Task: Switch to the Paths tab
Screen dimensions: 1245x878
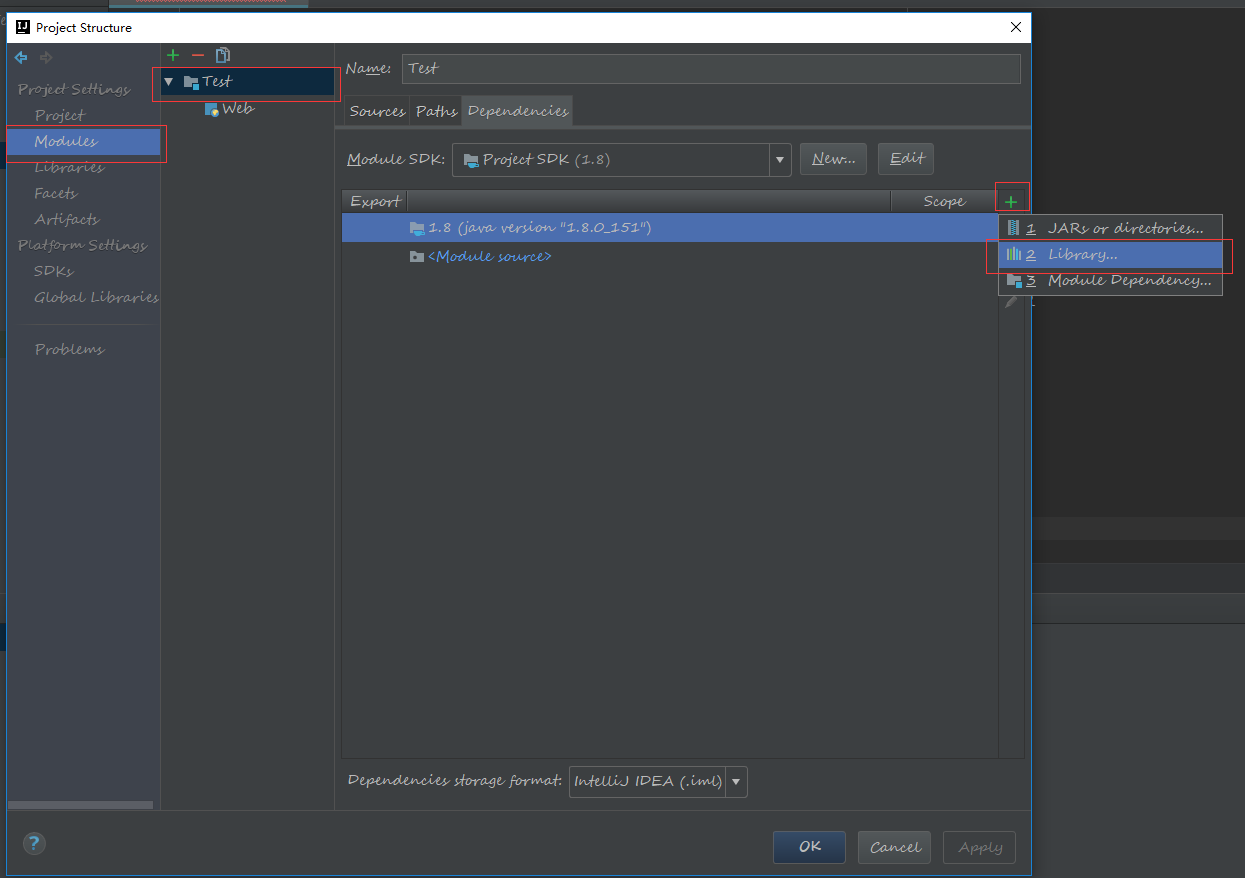Action: coord(436,111)
